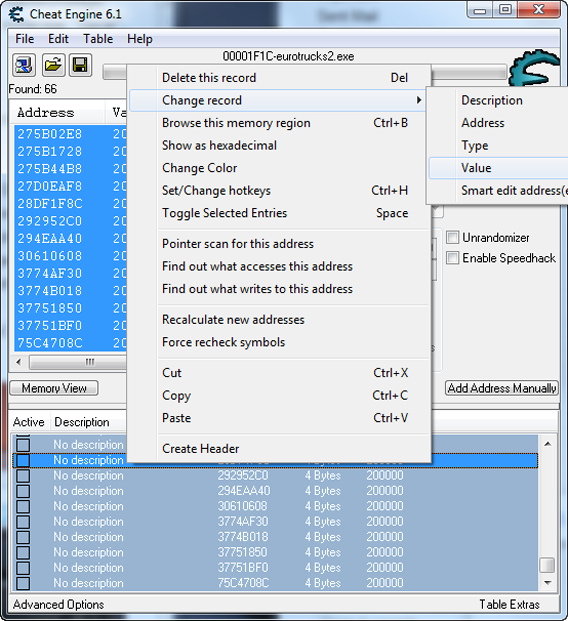This screenshot has width=568, height=621.
Task: Open the process selector computer icon
Action: [x=24, y=65]
